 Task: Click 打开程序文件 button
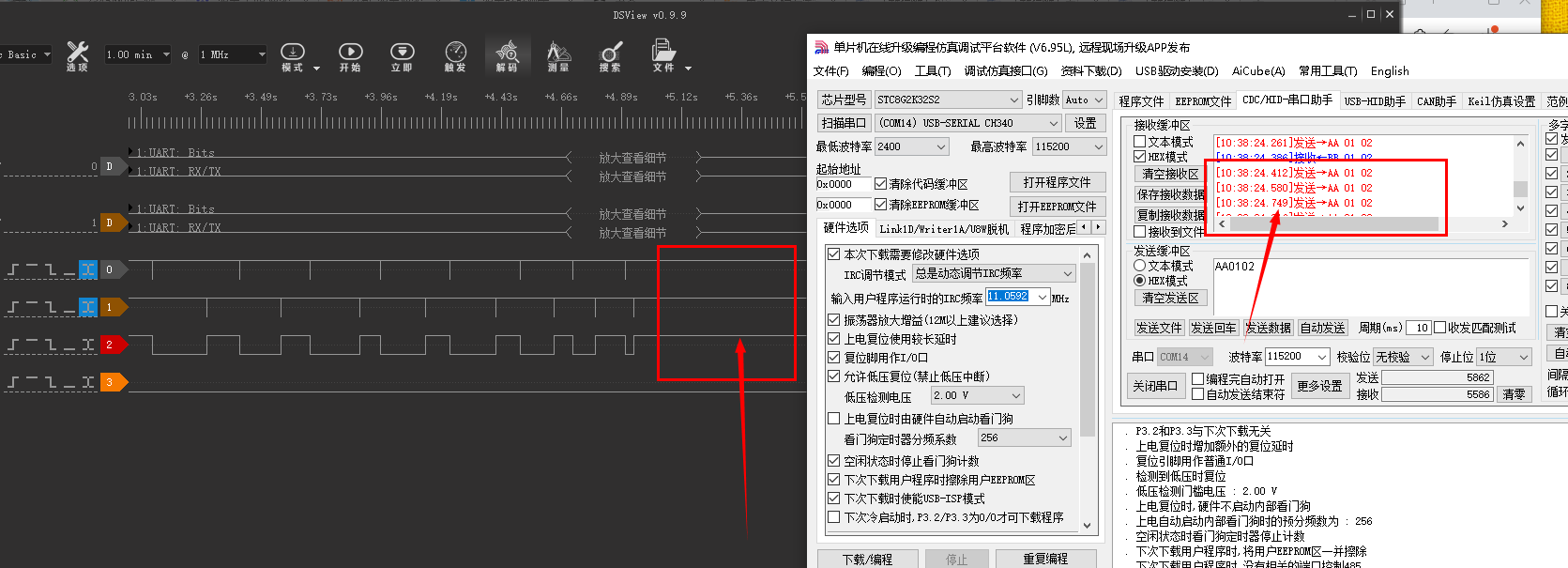tap(1057, 182)
